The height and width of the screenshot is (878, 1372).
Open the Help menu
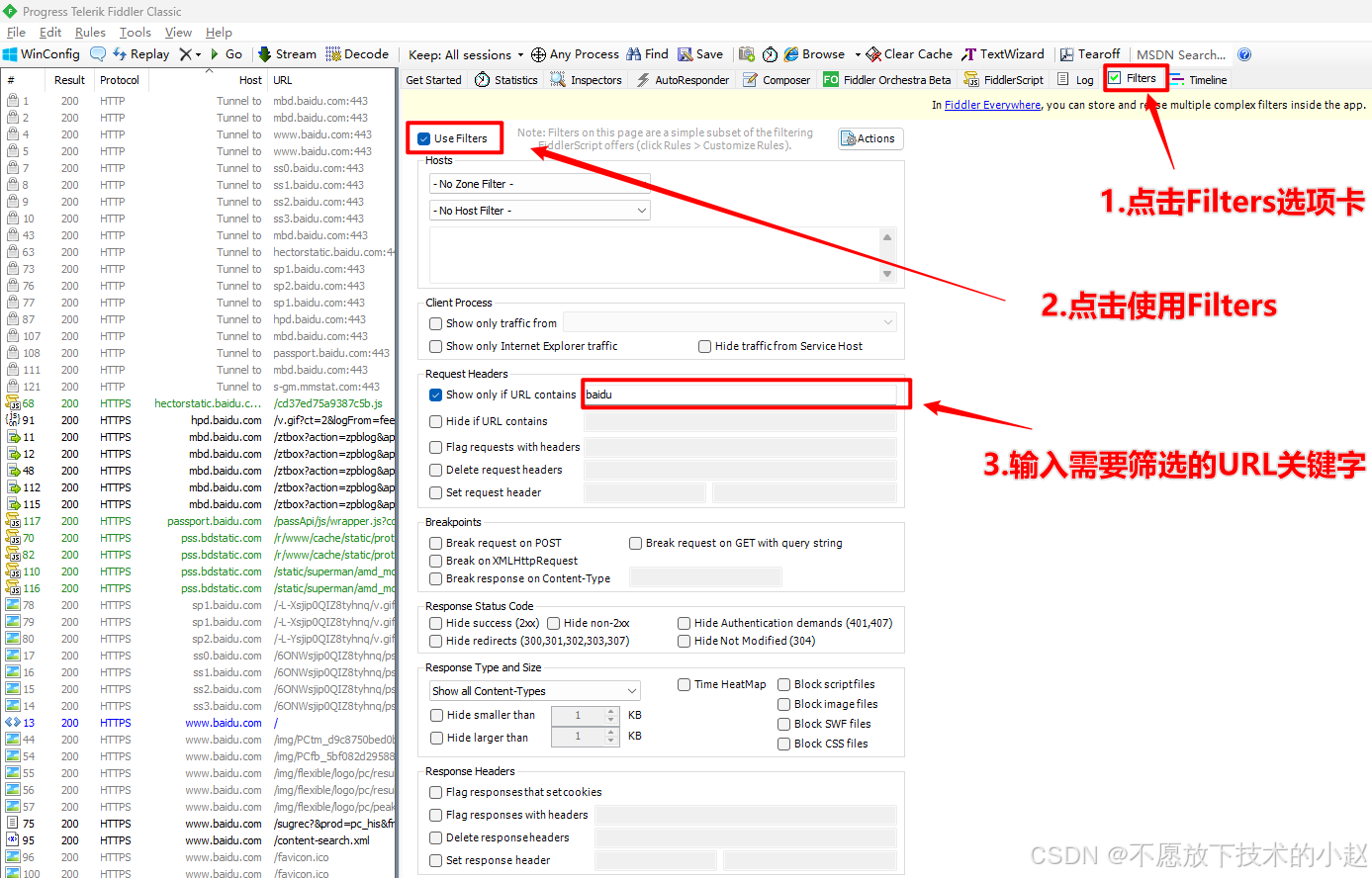pyautogui.click(x=219, y=33)
